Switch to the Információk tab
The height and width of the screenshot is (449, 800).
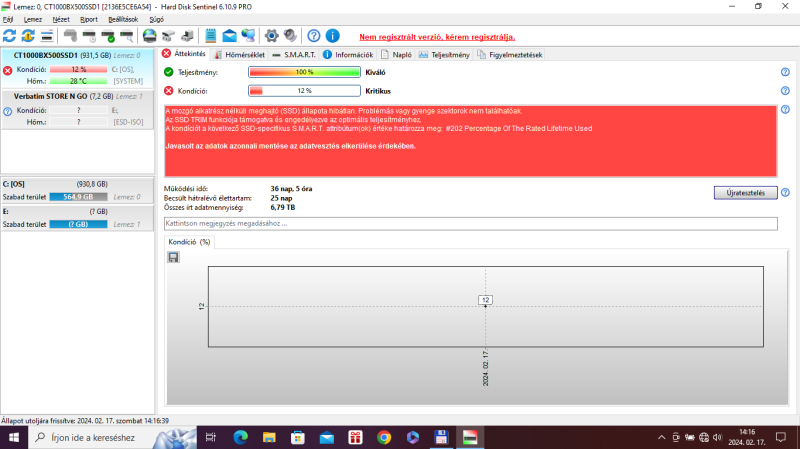coord(348,55)
